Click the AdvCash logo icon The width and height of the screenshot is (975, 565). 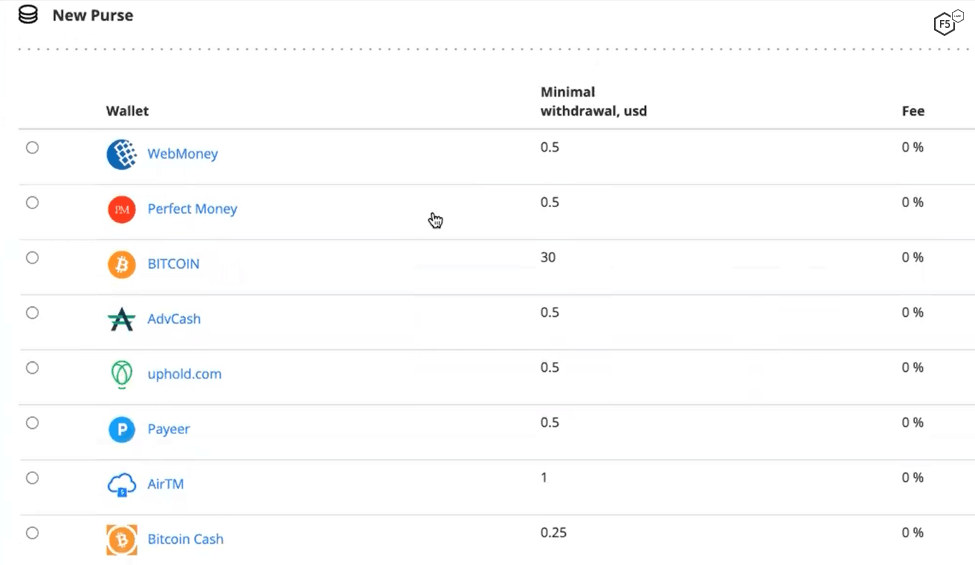[x=121, y=319]
